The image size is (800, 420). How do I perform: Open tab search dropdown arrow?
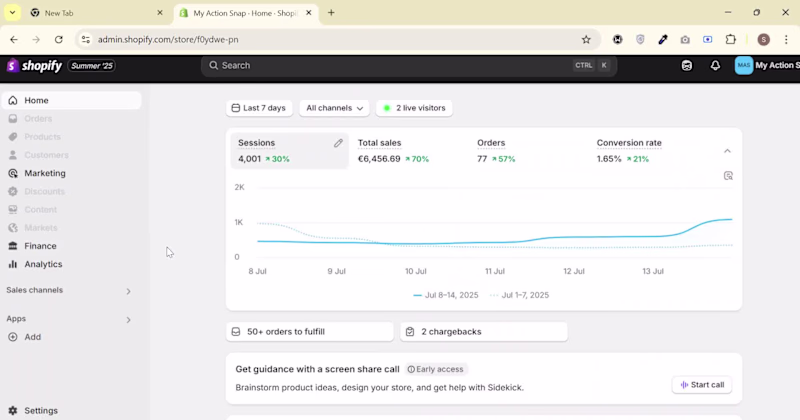coord(12,13)
